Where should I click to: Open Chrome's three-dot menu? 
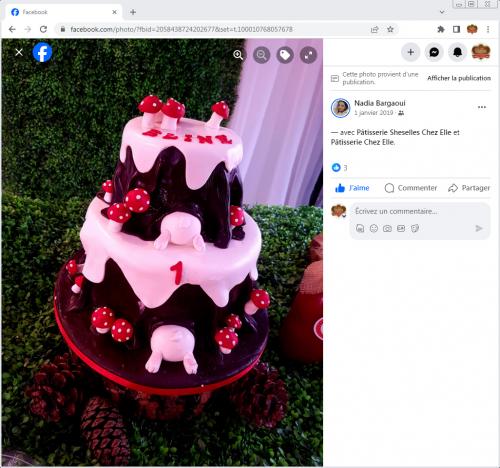point(488,29)
